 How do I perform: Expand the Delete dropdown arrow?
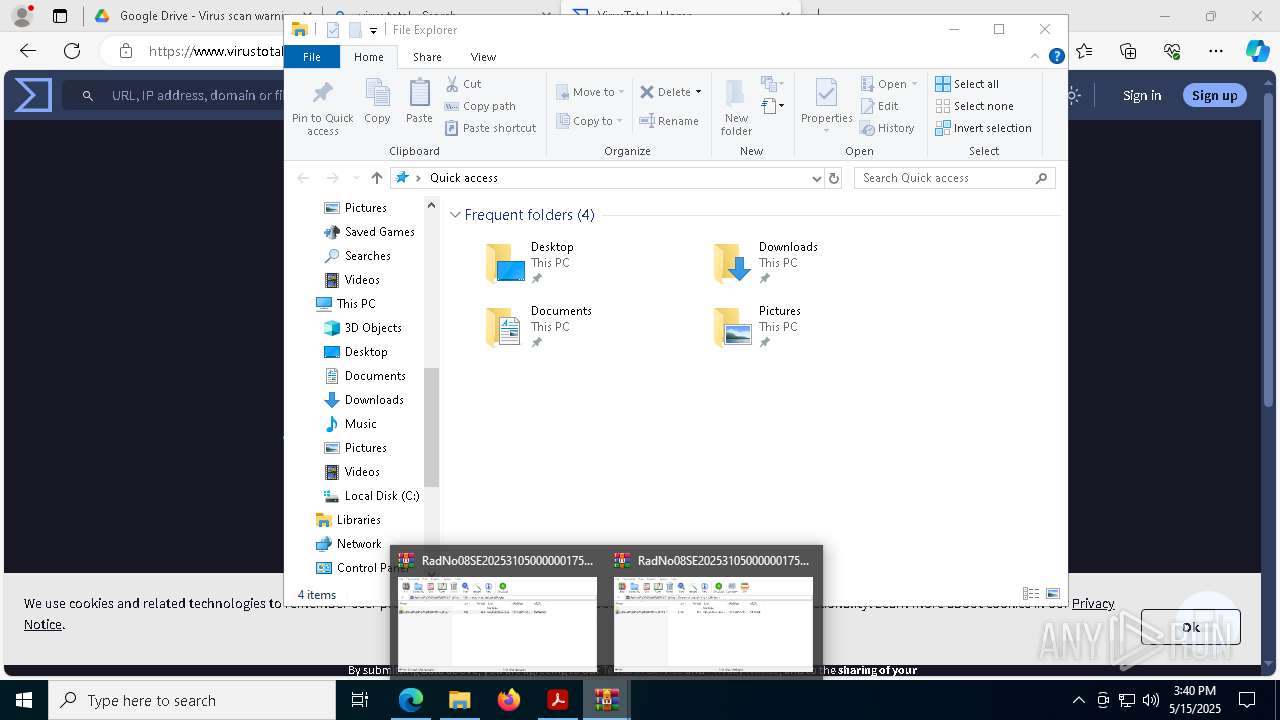point(698,92)
